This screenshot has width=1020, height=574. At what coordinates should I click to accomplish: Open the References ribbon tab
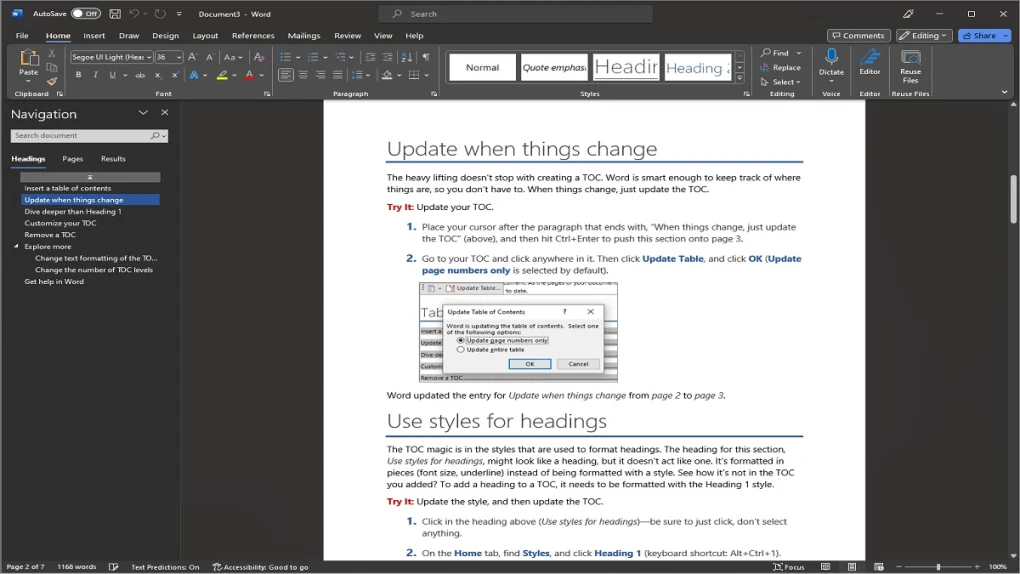tap(253, 35)
